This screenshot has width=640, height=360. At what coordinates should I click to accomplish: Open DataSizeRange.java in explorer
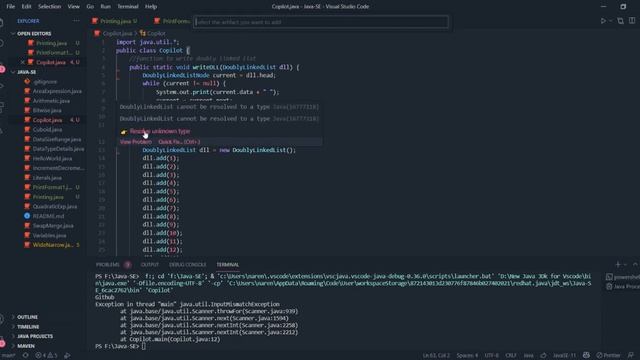click(57, 140)
